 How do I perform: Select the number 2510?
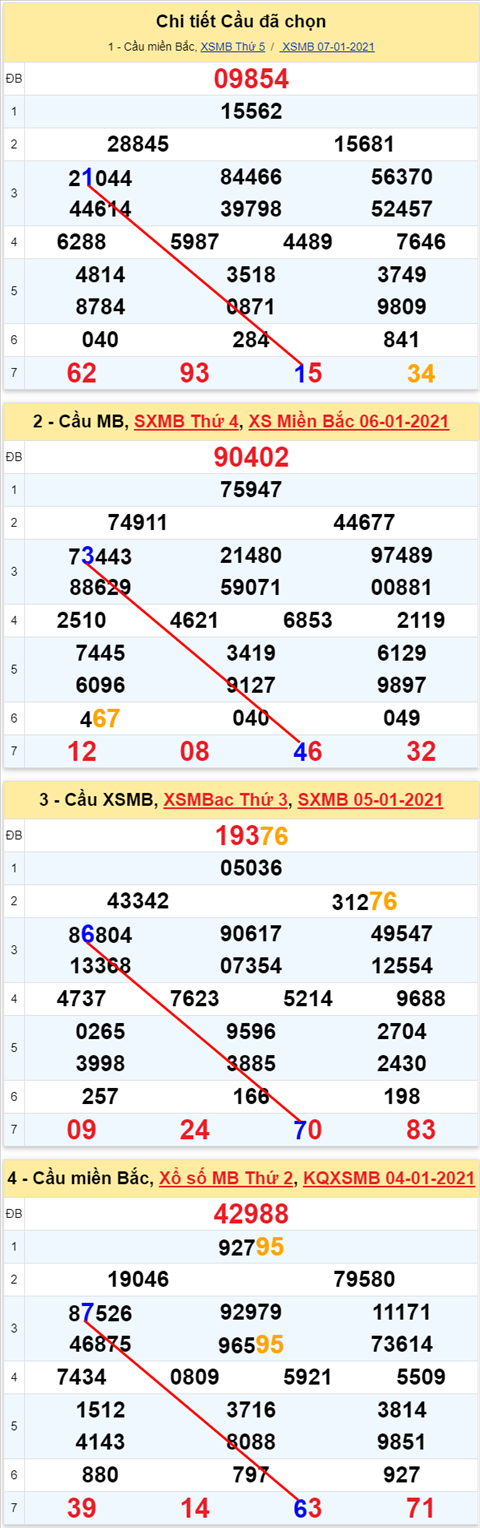tap(82, 620)
